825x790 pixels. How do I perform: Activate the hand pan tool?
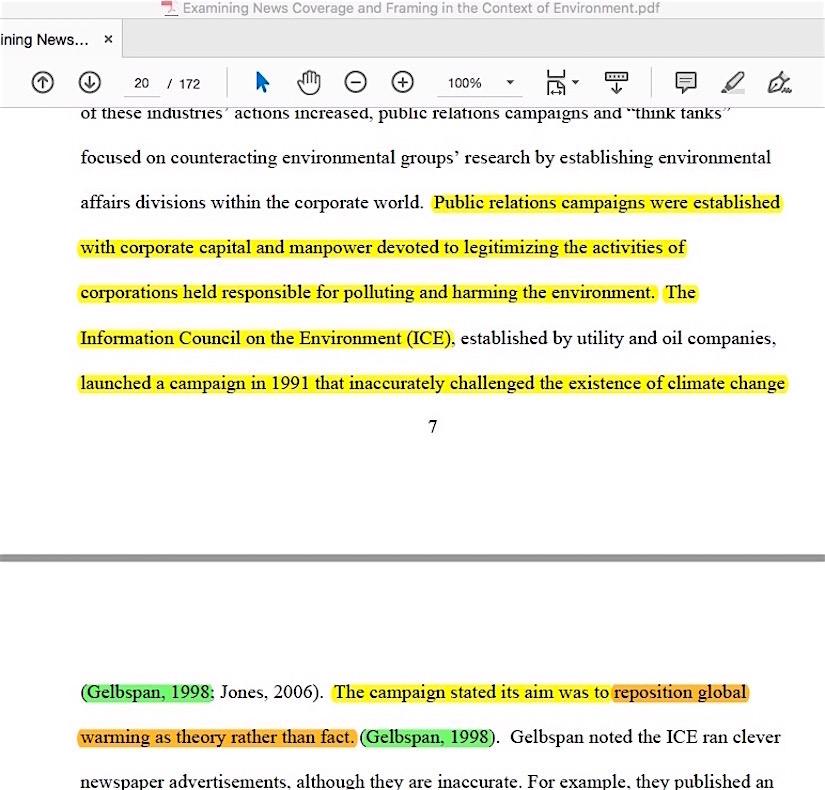coord(310,83)
